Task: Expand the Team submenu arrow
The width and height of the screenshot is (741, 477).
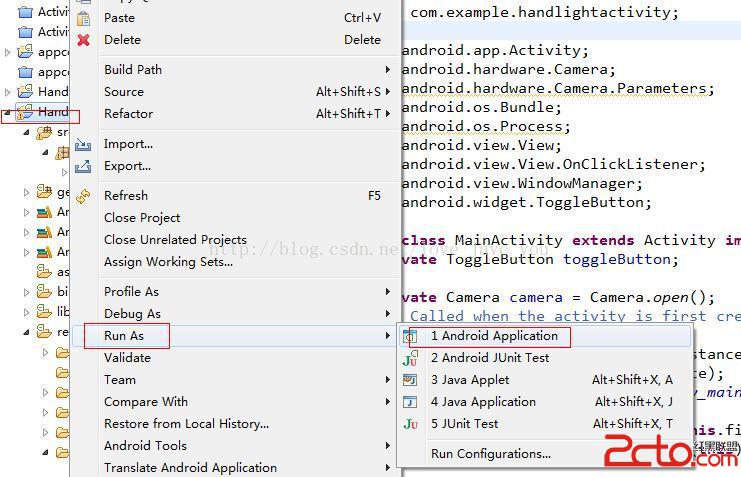Action: (387, 380)
